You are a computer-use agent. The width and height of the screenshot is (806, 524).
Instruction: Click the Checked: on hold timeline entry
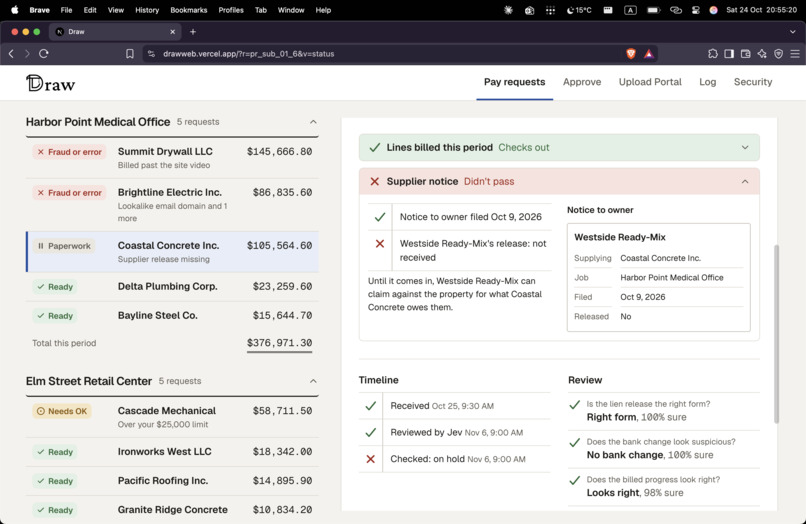(x=454, y=459)
